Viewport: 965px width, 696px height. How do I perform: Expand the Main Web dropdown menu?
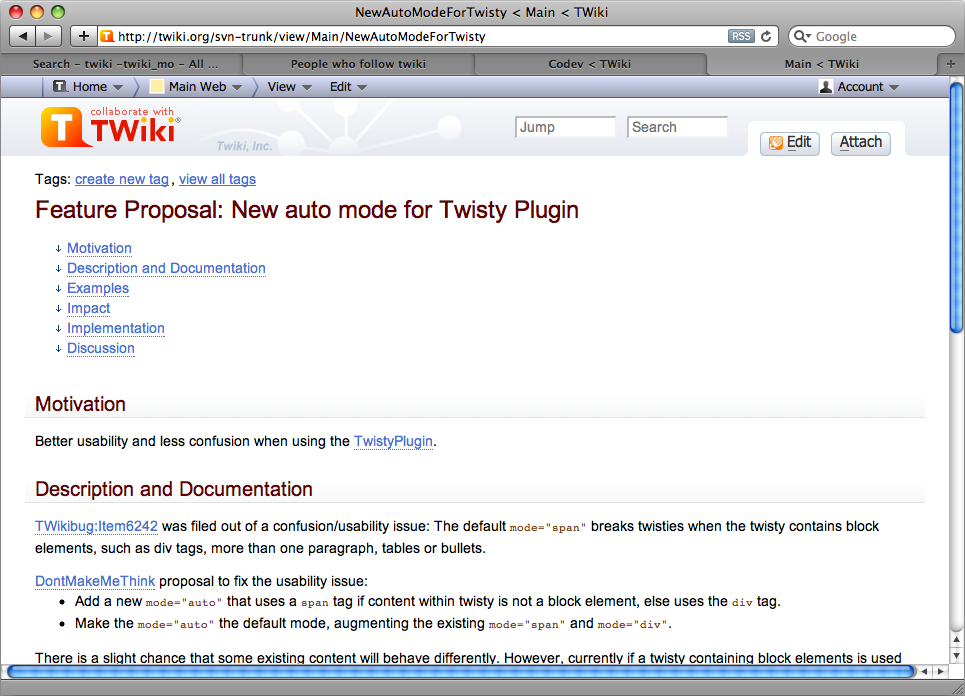(x=237, y=87)
